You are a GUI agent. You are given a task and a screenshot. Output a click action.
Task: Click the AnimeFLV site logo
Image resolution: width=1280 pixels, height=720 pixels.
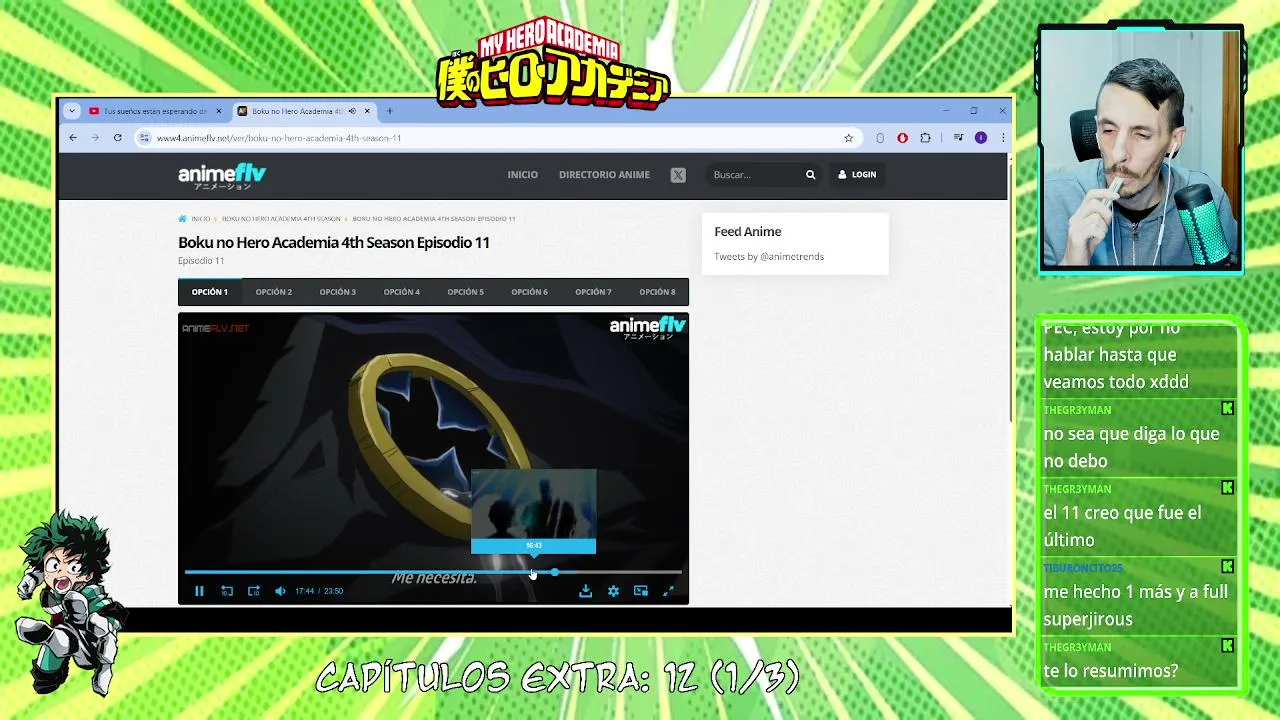point(222,177)
